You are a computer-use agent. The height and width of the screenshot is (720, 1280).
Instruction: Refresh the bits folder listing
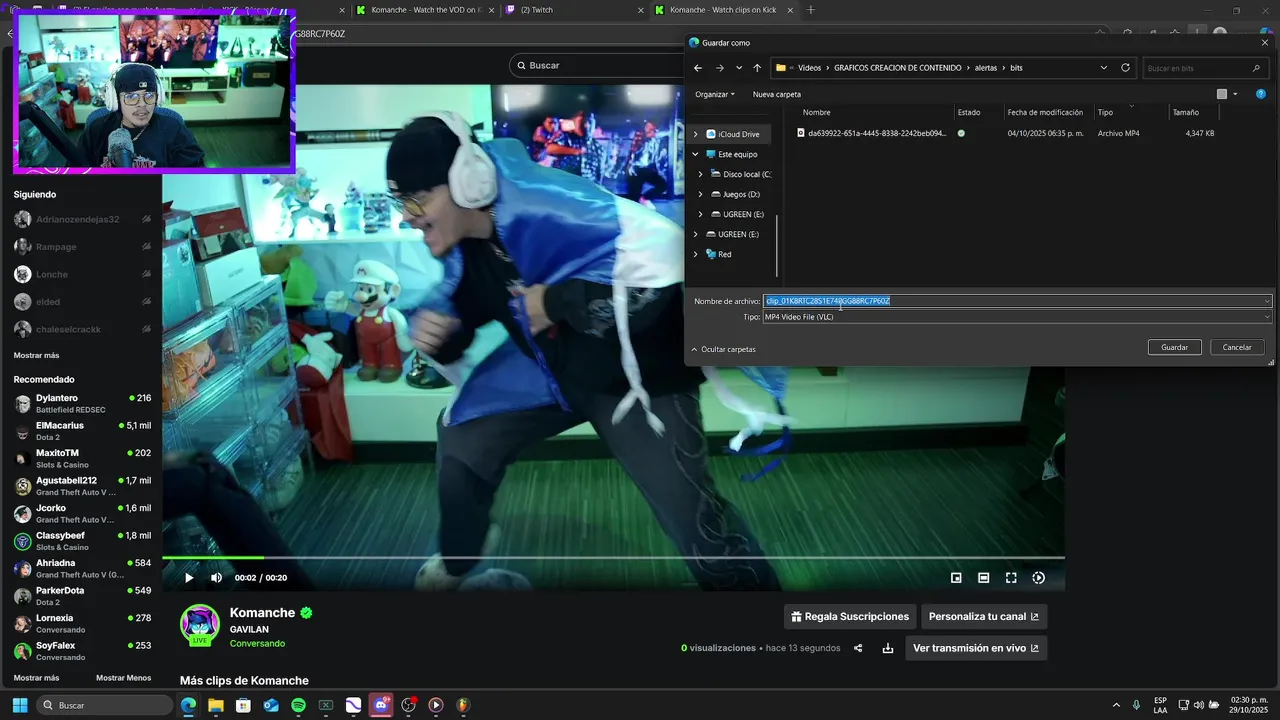click(x=1125, y=68)
